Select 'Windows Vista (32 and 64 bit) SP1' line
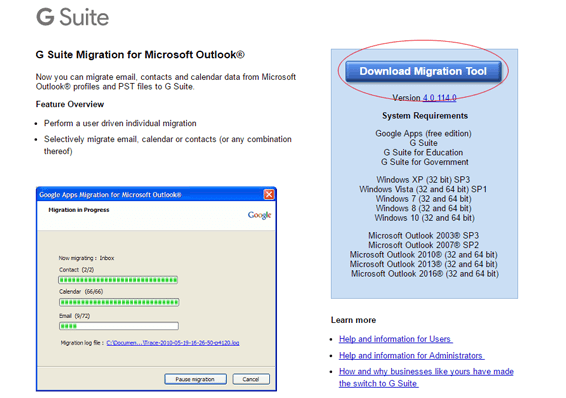This screenshot has width=566, height=398. tap(423, 189)
